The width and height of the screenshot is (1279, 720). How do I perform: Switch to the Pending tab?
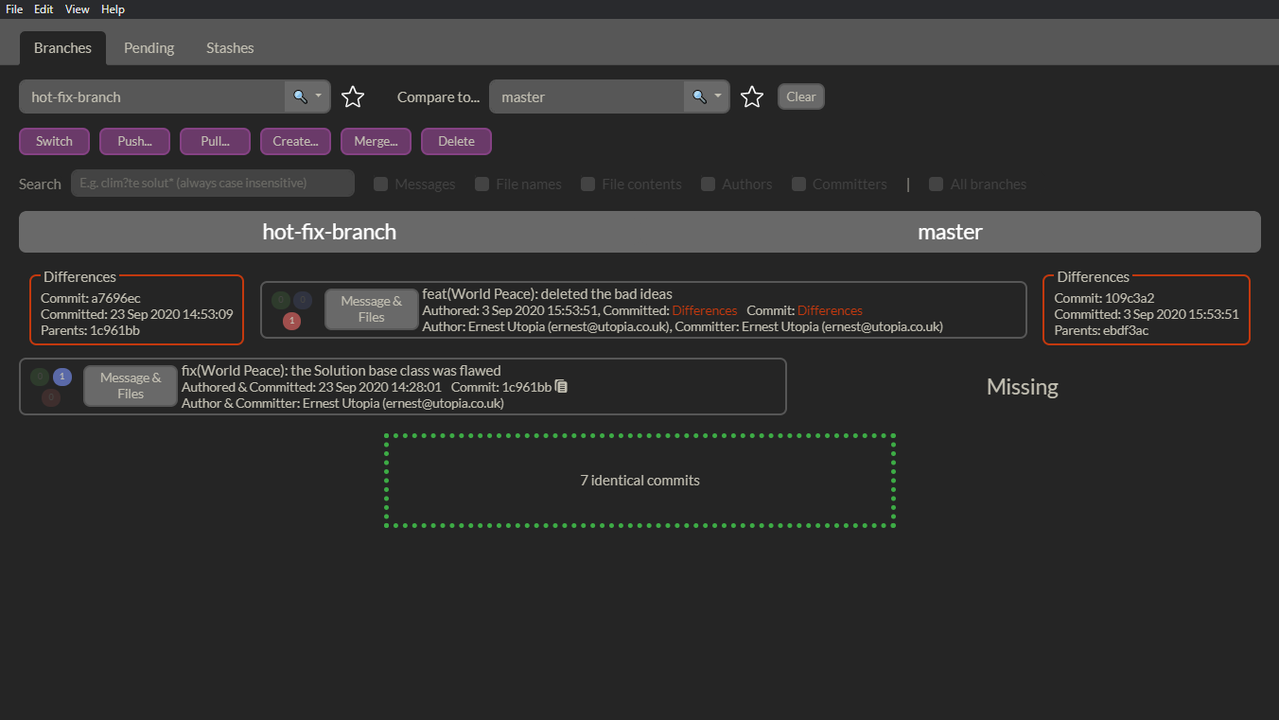point(149,48)
